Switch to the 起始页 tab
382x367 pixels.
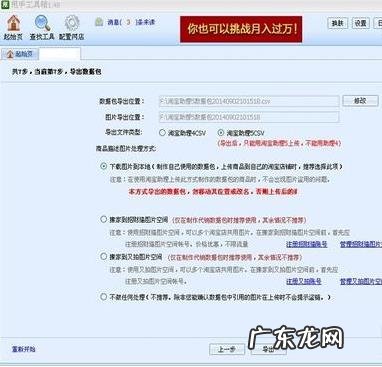coord(20,54)
